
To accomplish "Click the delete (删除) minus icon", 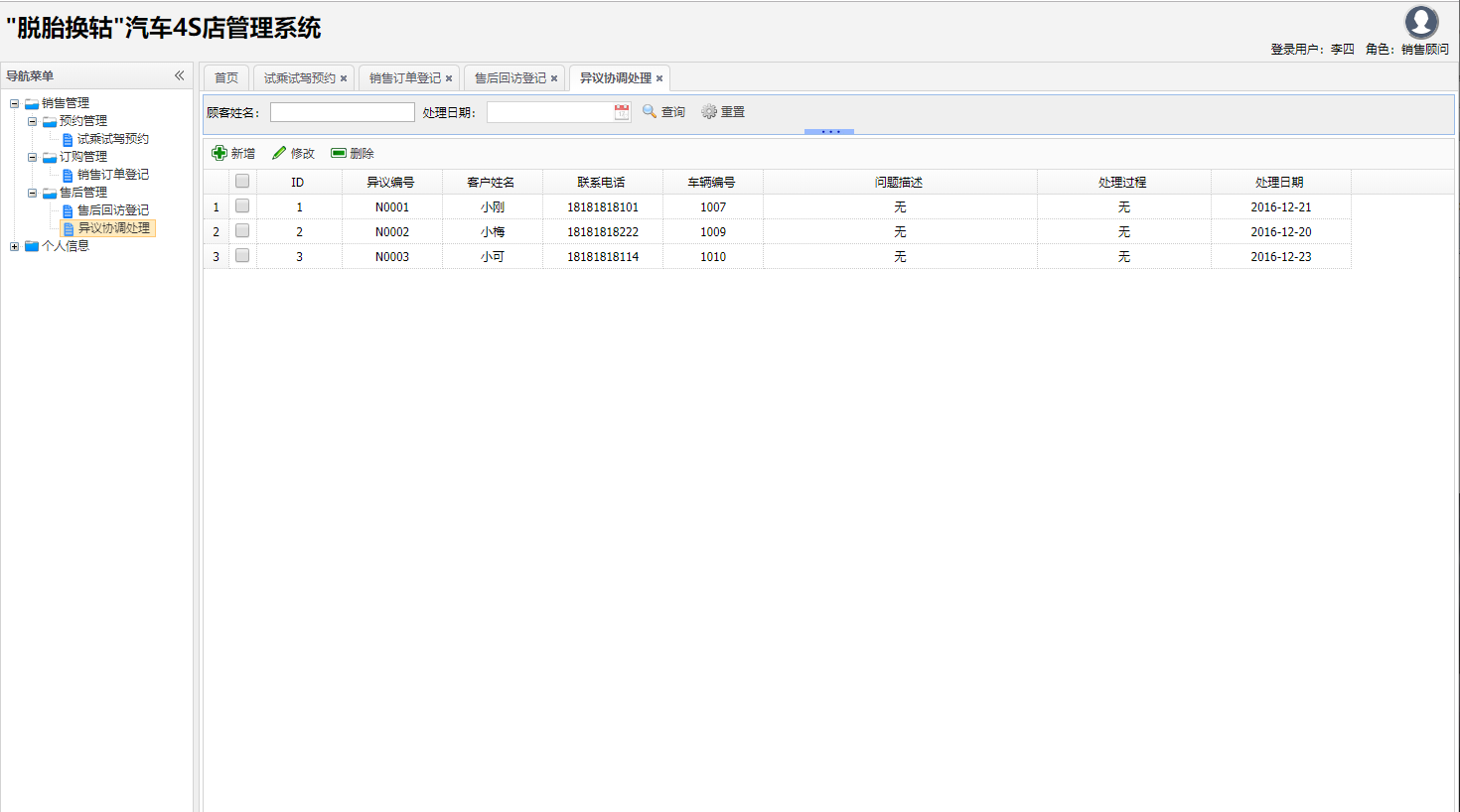I will 339,153.
